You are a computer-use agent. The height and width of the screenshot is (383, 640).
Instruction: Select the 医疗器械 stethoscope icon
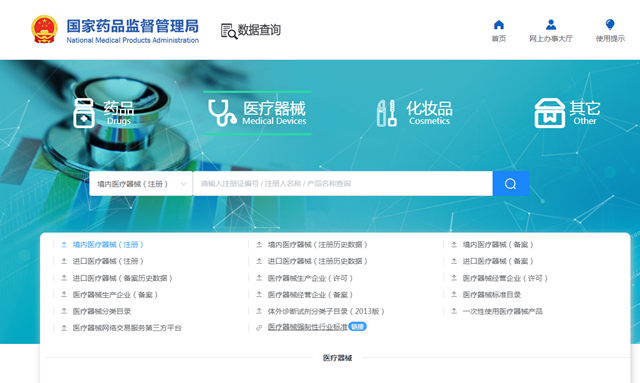(x=222, y=113)
